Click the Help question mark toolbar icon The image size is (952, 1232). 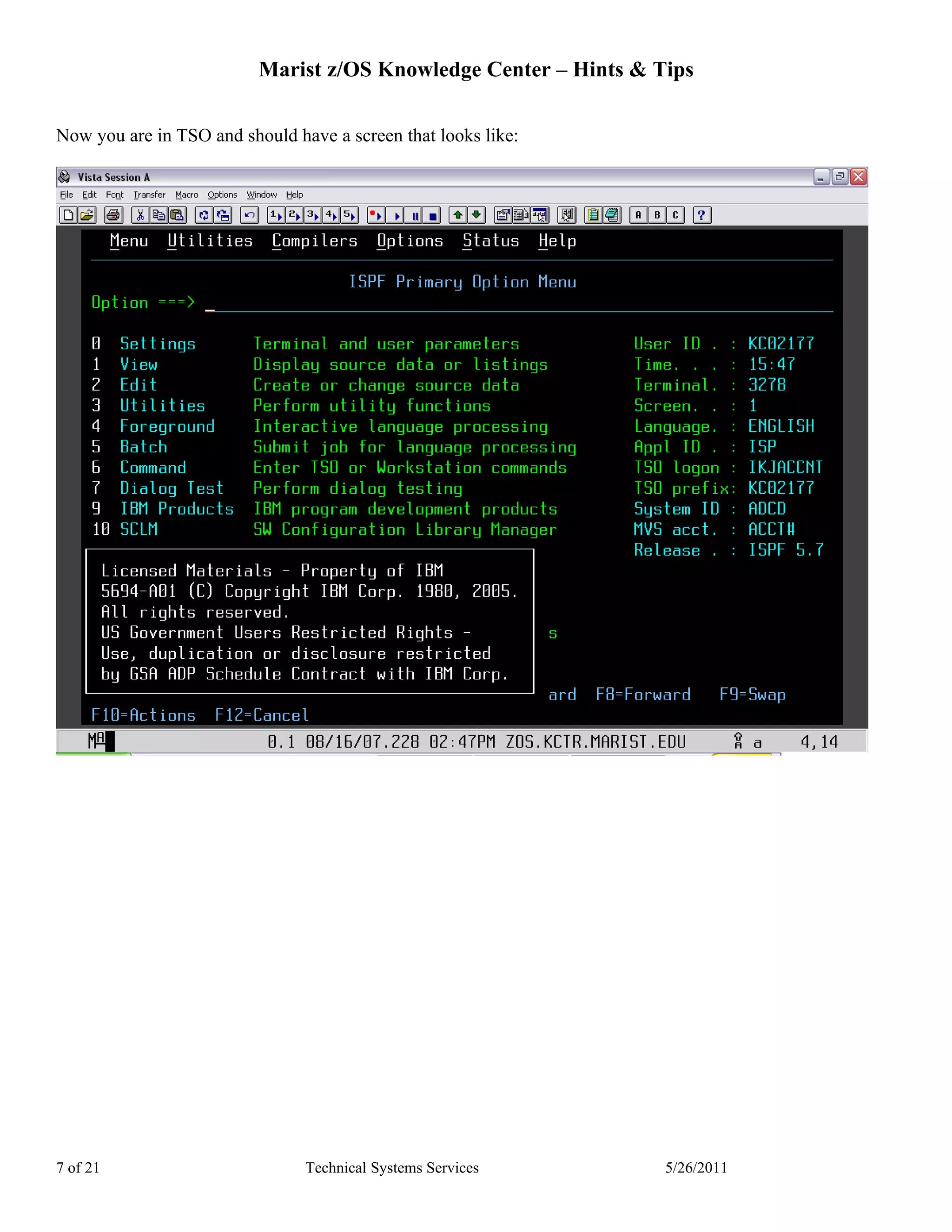coord(701,215)
